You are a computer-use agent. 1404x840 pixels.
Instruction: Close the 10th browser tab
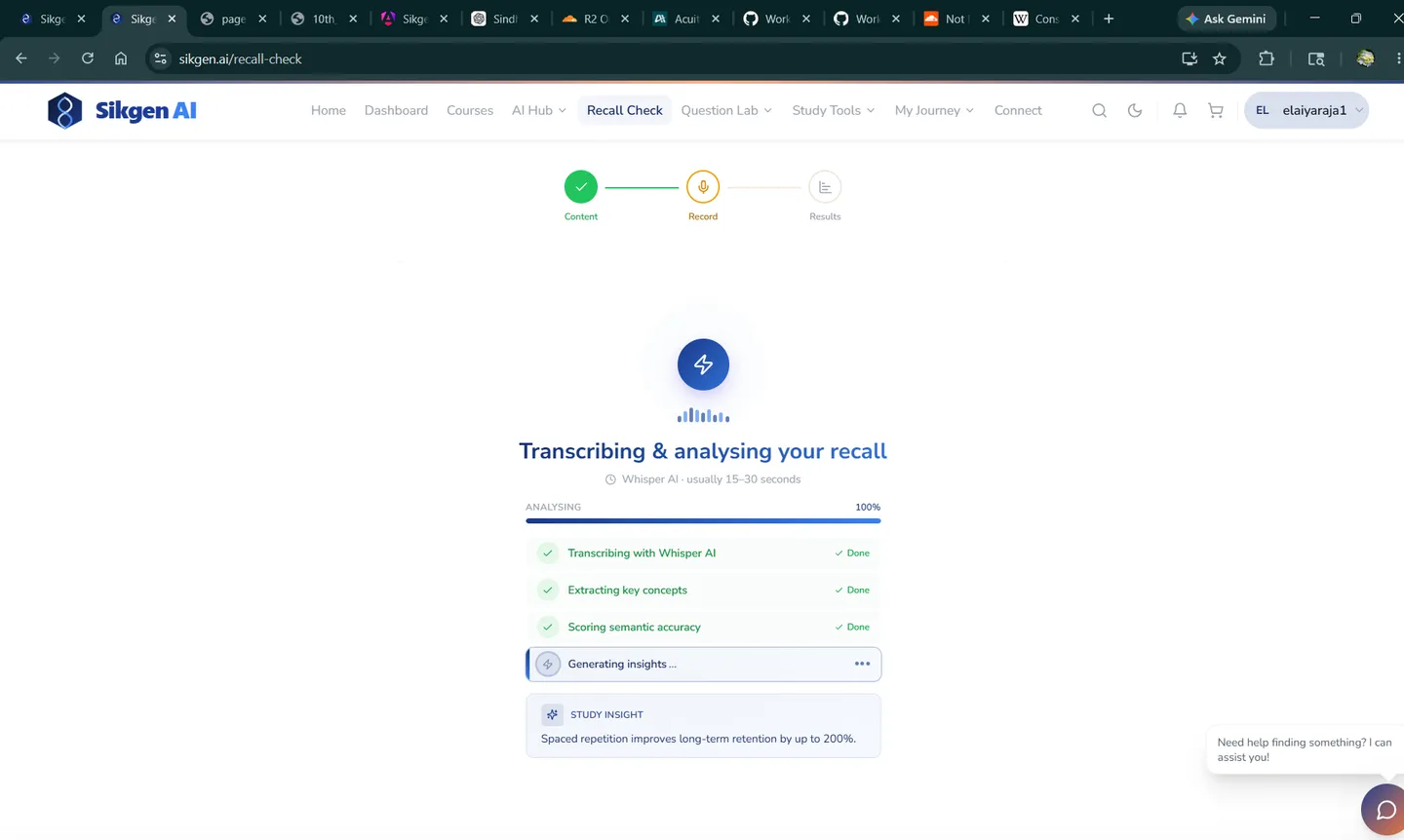pos(353,19)
